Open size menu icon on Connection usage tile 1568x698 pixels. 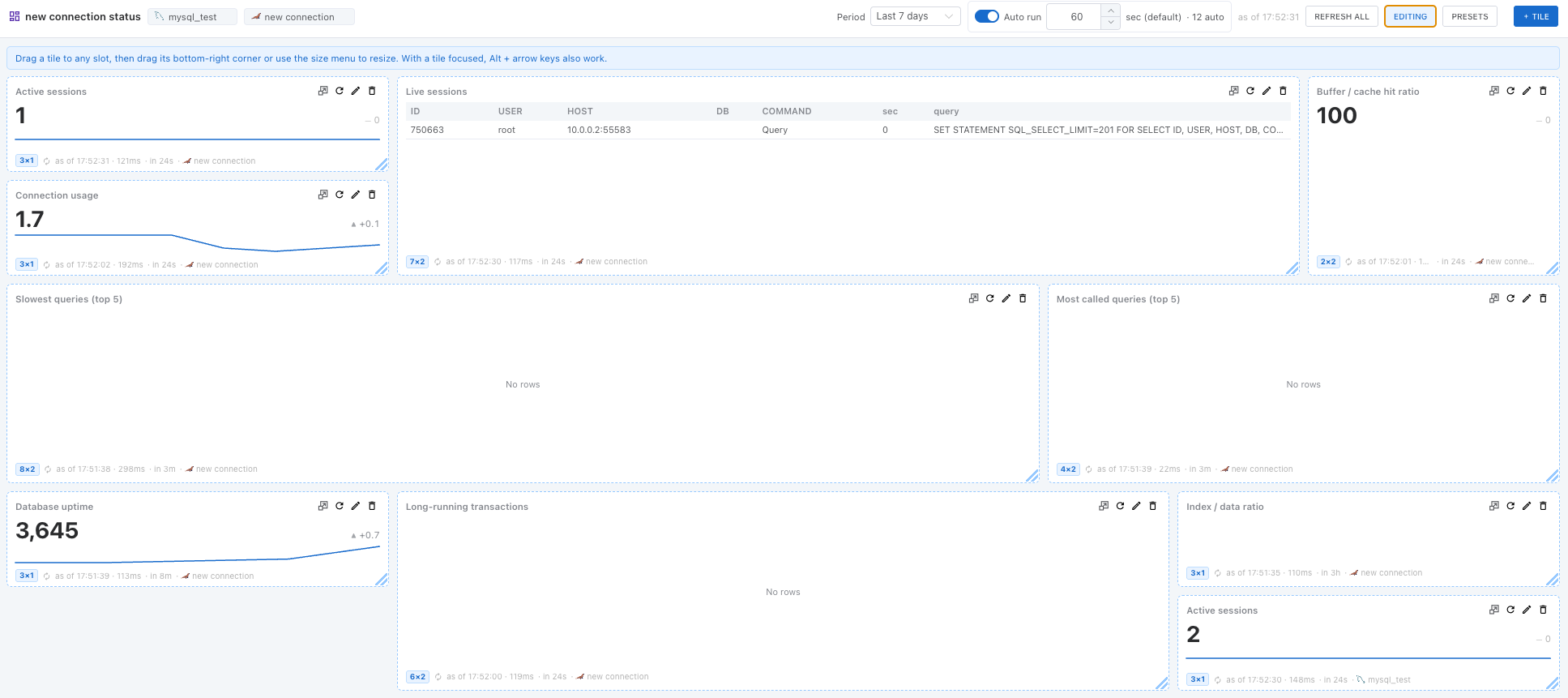pos(323,195)
